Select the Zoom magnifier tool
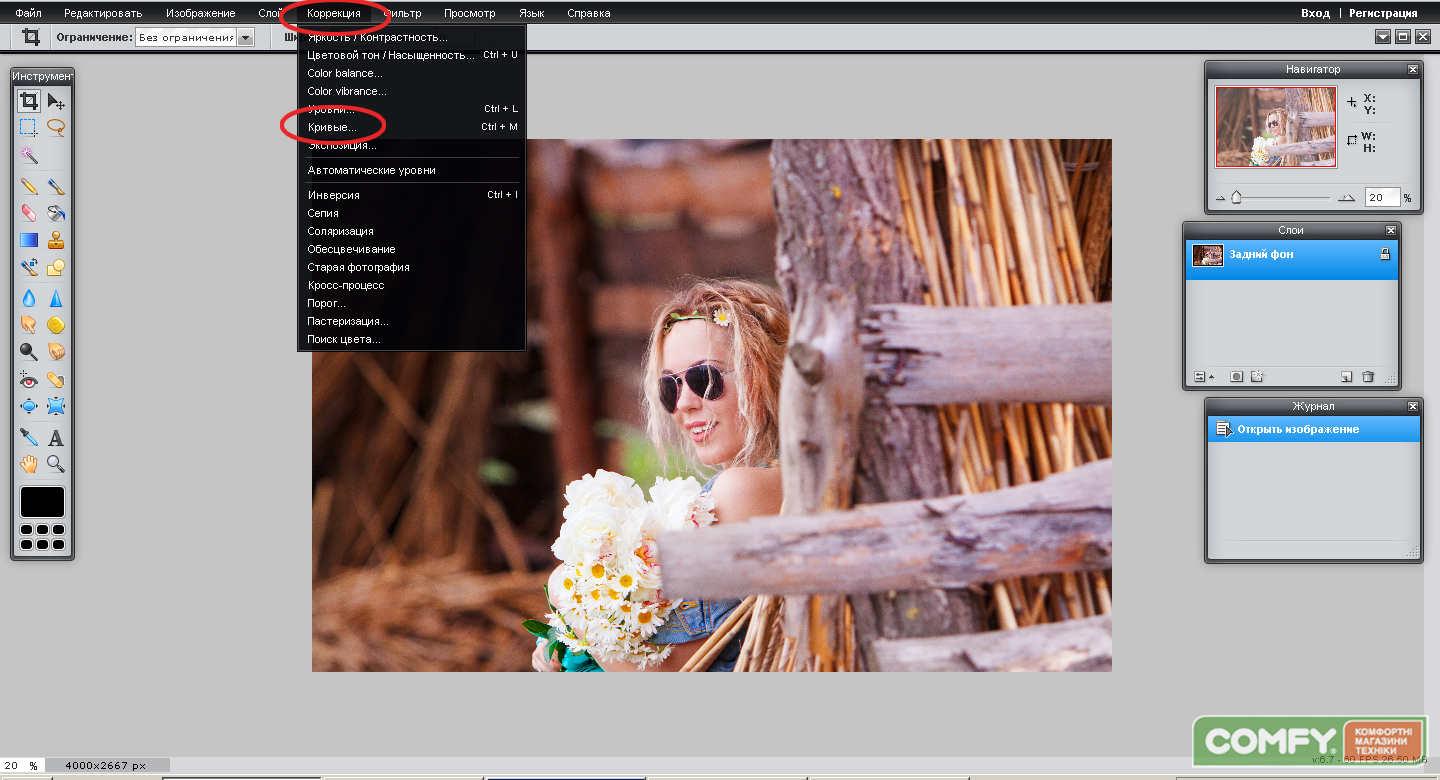Viewport: 1440px width, 780px height. coord(56,464)
